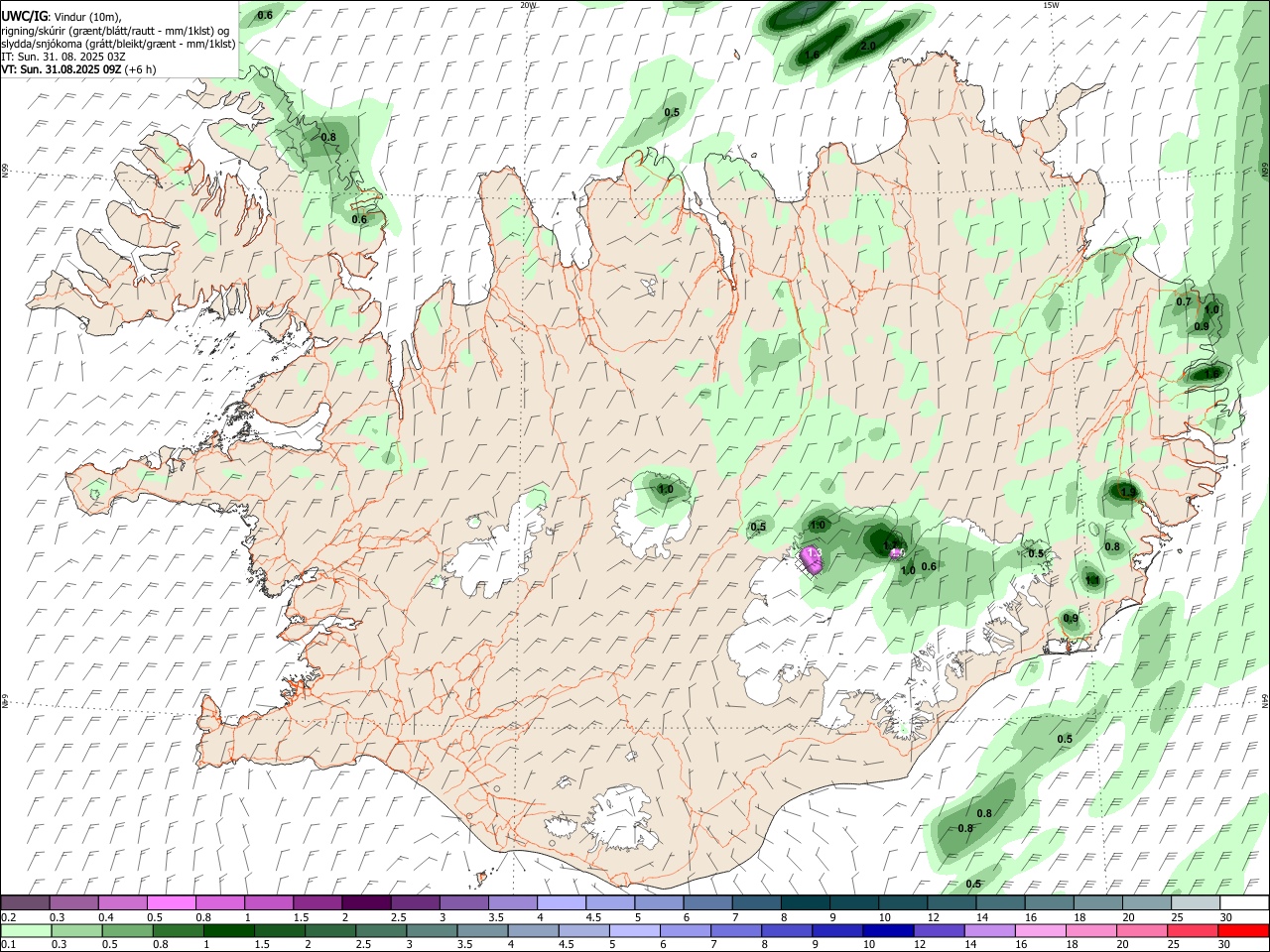Click the darkest purple 2–2.5 snow legend swatch
1270x952 pixels.
pyautogui.click(x=365, y=903)
